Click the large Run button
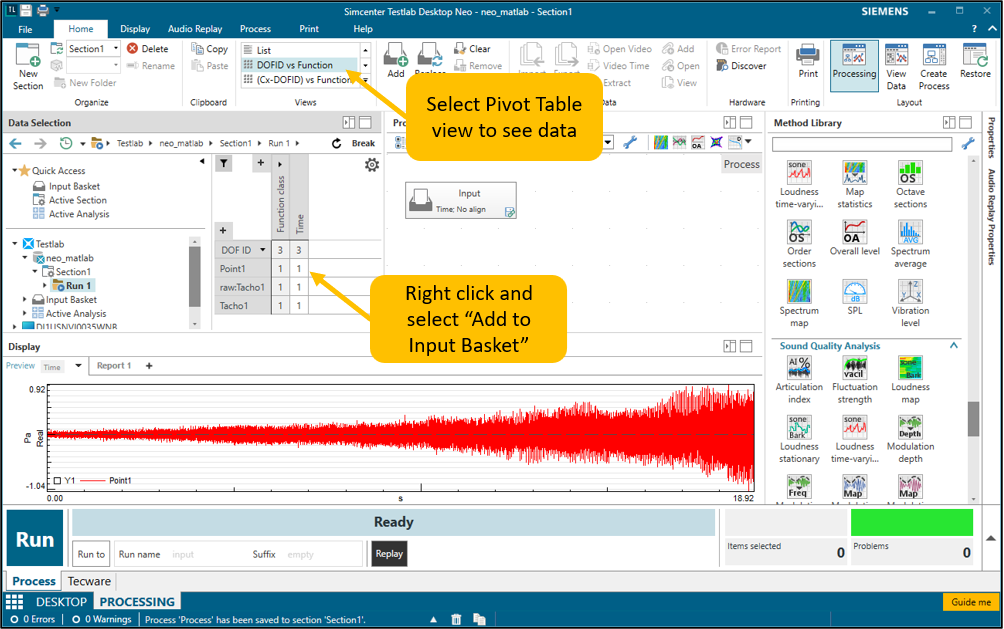Image resolution: width=1004 pixels, height=629 pixels. [x=35, y=539]
